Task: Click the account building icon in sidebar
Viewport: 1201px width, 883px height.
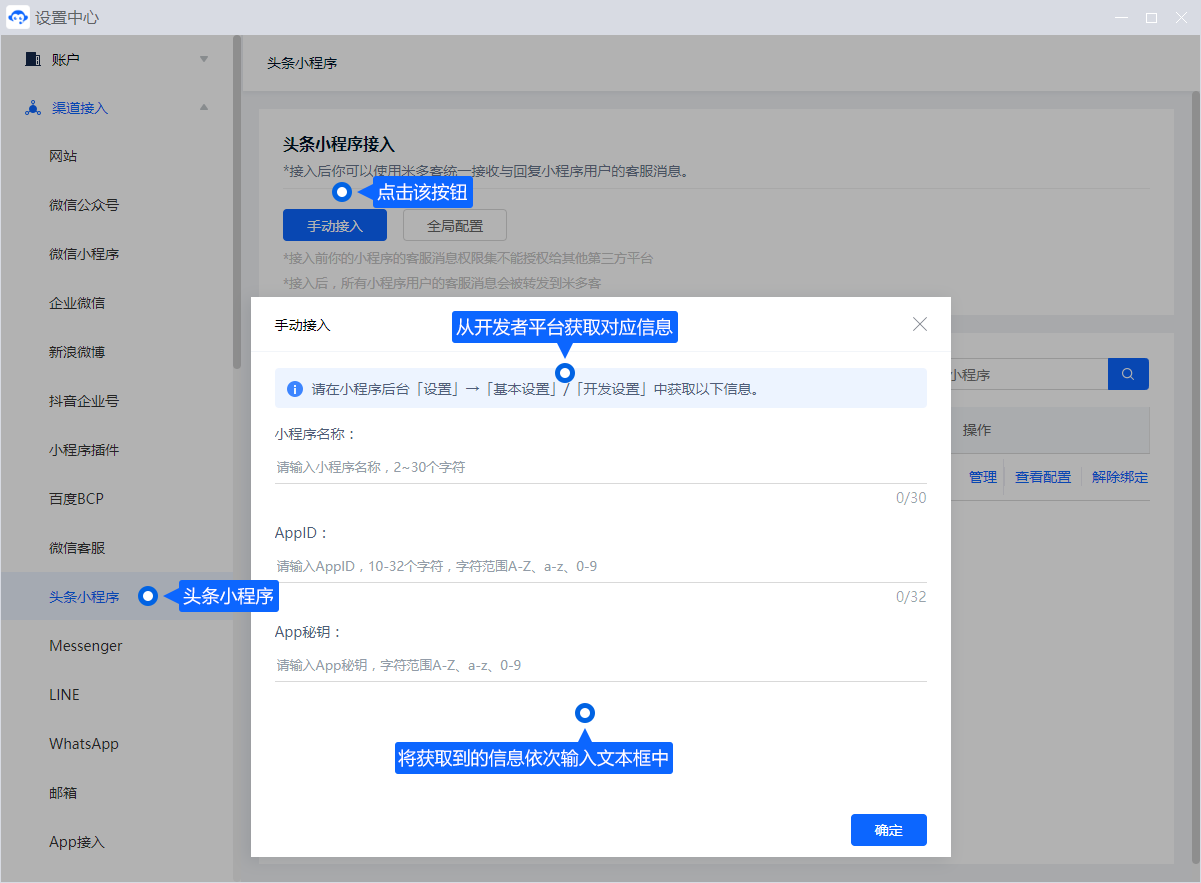Action: pos(33,59)
